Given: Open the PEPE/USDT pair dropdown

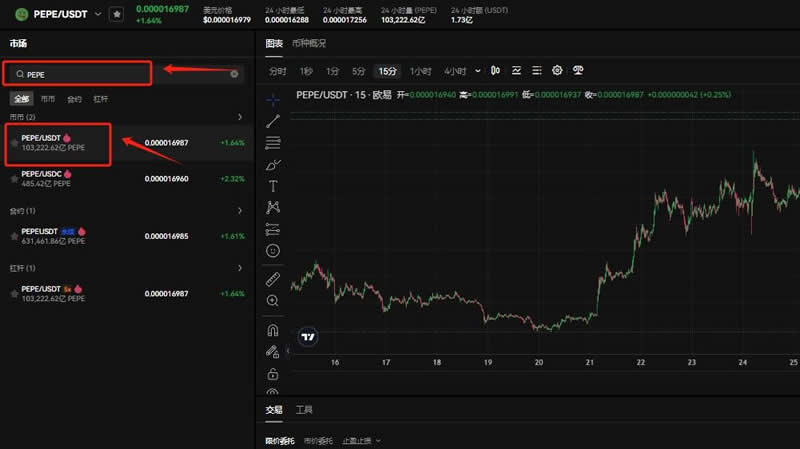Looking at the screenshot, I should click(98, 14).
